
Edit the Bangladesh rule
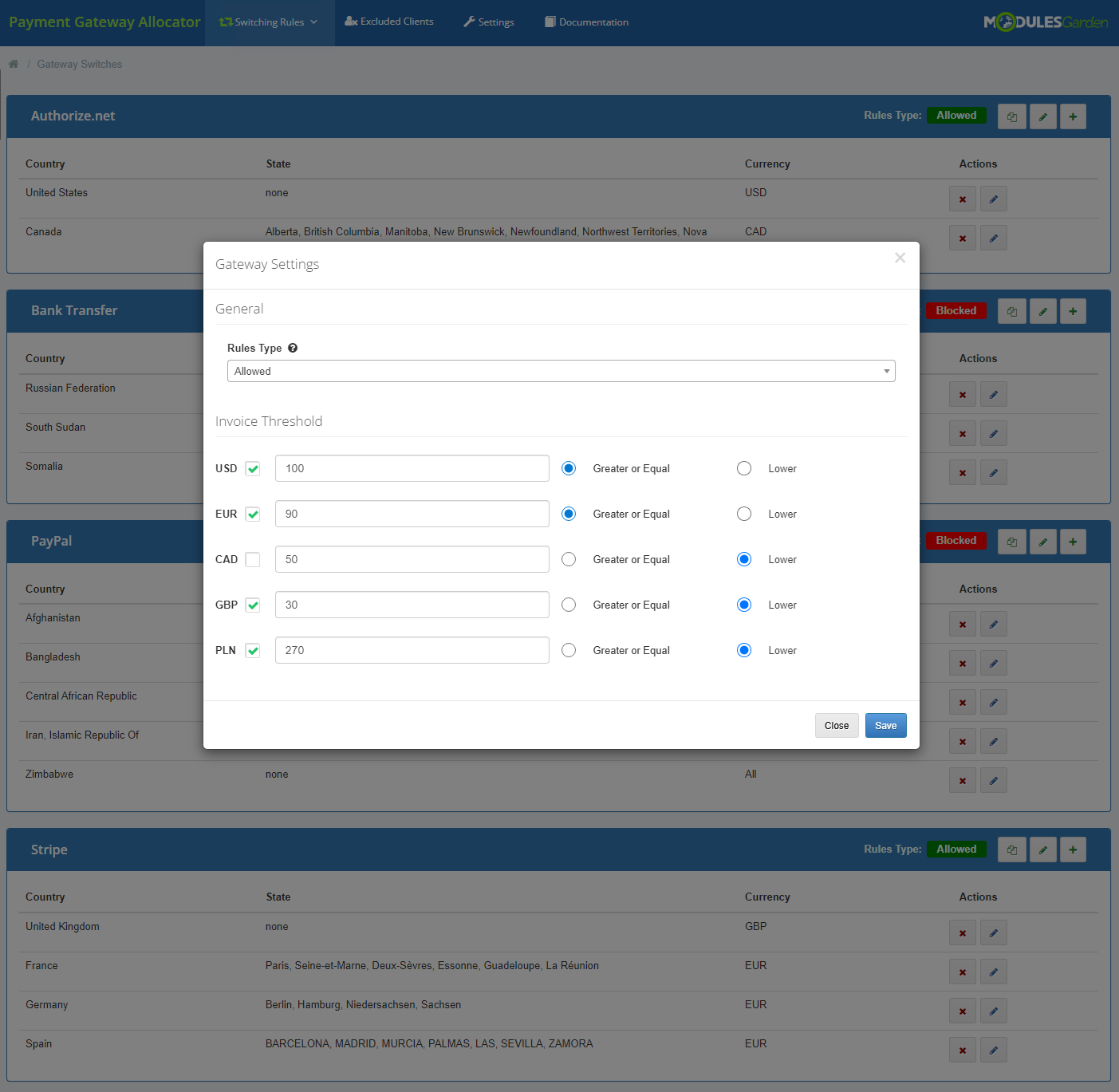click(x=993, y=663)
